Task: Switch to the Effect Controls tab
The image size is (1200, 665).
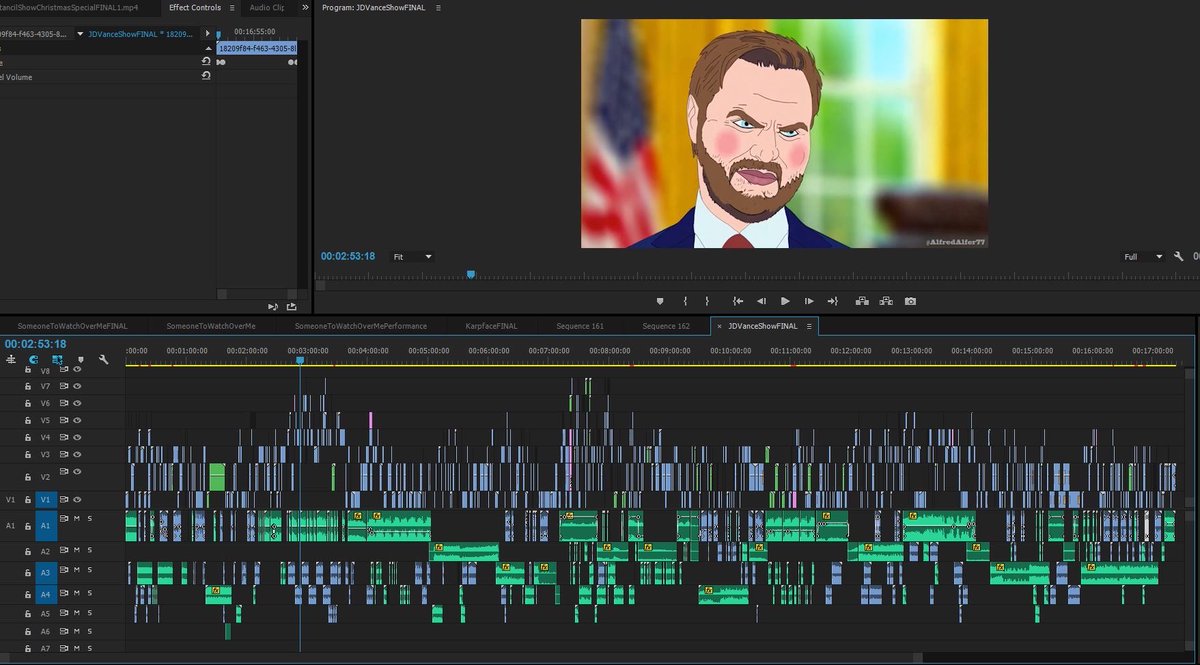Action: click(x=195, y=7)
